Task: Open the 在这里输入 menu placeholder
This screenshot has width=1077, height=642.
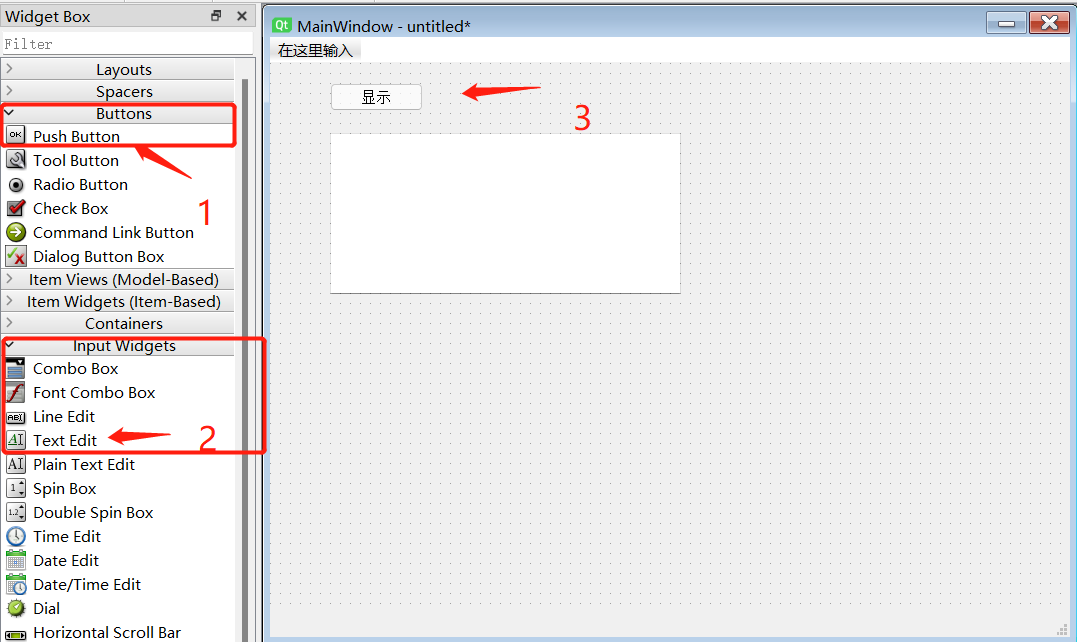Action: click(x=315, y=50)
